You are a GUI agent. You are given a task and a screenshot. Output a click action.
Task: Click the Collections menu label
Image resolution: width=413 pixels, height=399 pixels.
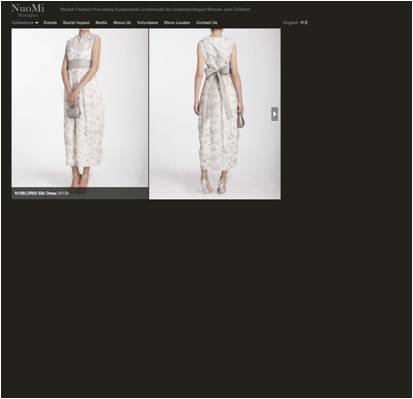pos(23,23)
